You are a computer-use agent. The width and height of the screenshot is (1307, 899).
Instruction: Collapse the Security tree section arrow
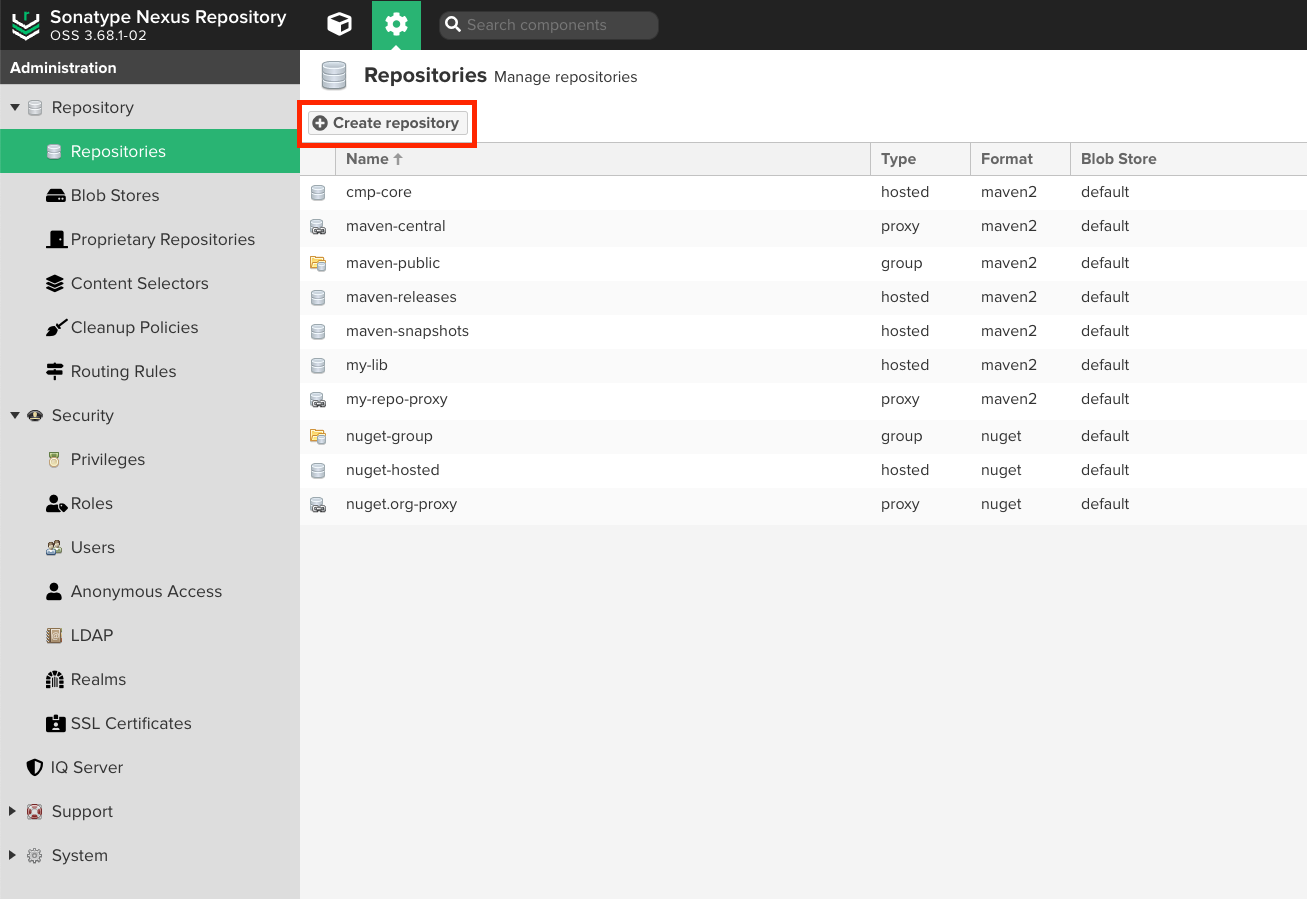[14, 416]
